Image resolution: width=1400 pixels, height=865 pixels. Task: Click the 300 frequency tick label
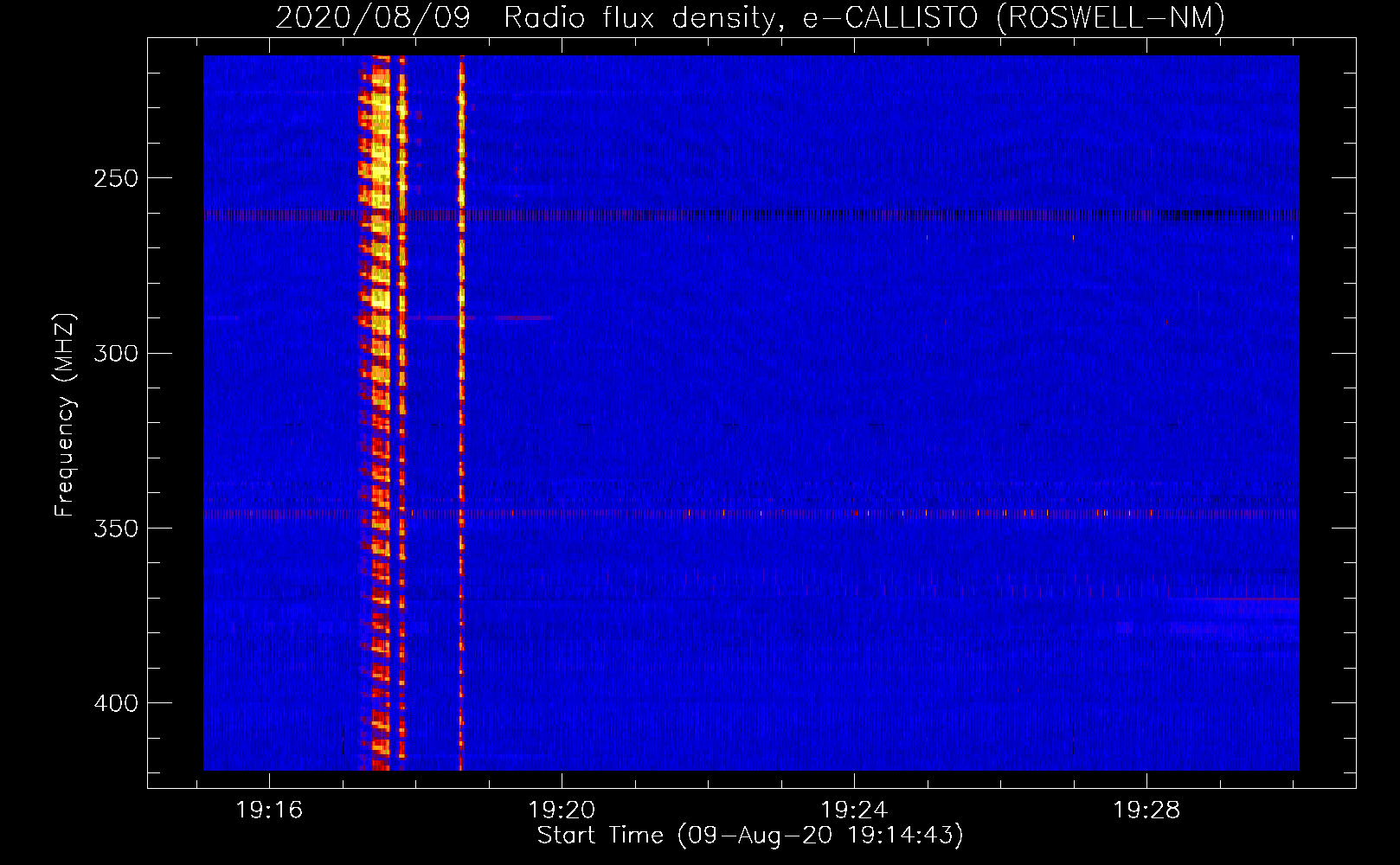tap(116, 353)
